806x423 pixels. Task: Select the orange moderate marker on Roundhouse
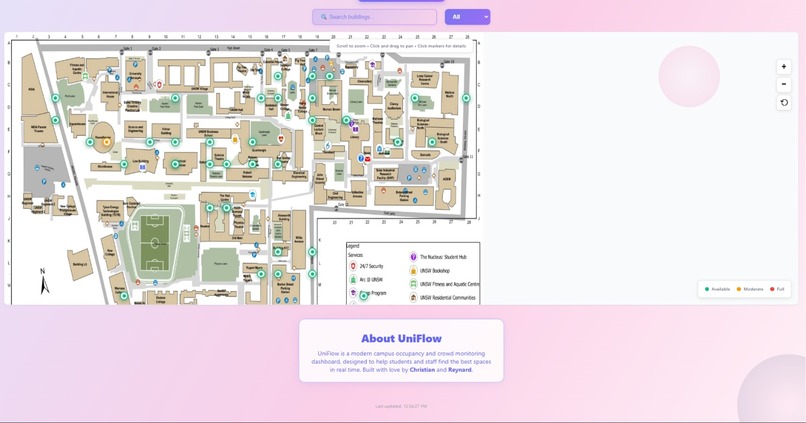tap(107, 142)
